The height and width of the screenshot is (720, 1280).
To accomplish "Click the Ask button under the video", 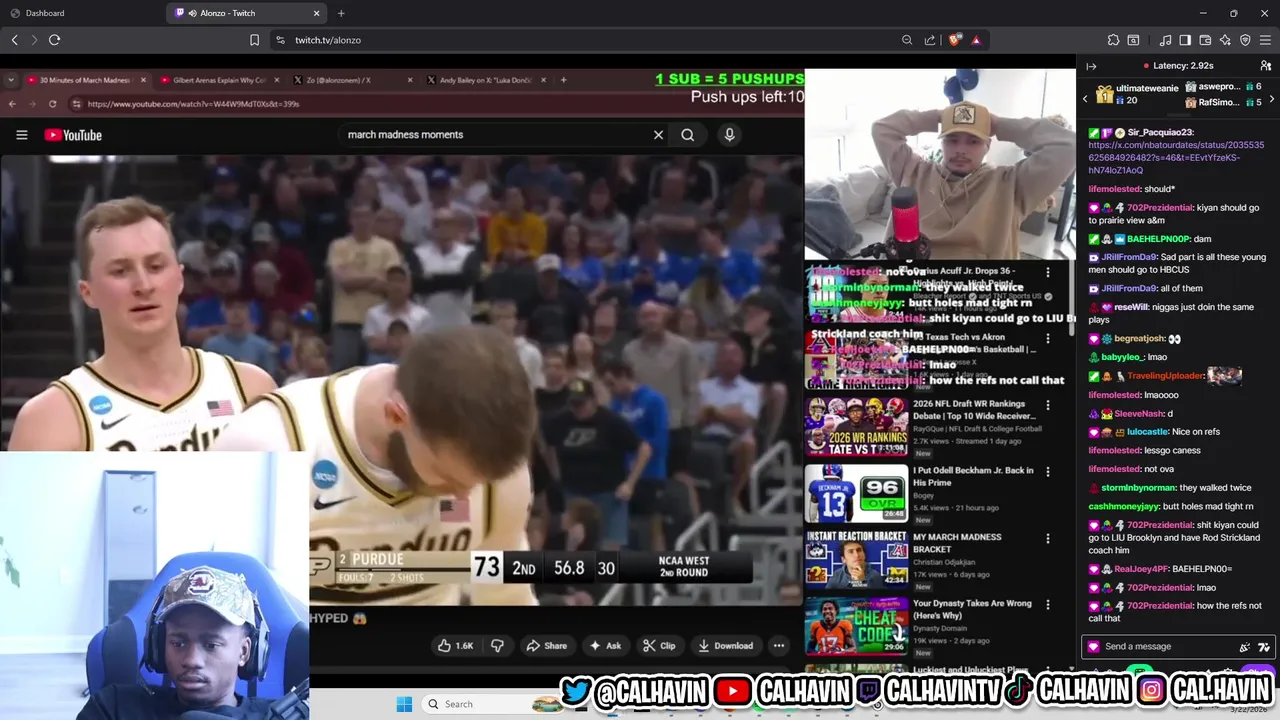I will pos(605,646).
